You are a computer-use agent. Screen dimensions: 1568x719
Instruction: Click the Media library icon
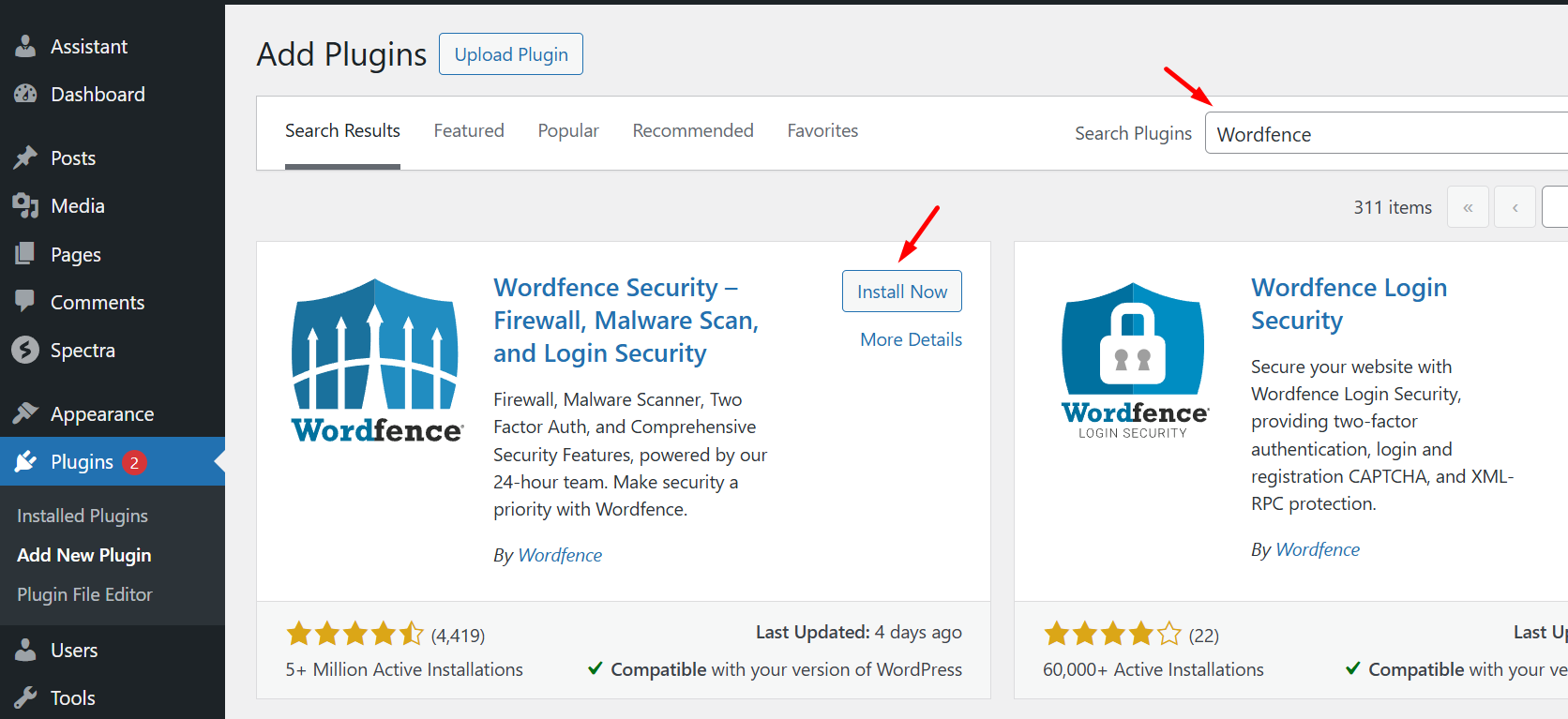(26, 205)
